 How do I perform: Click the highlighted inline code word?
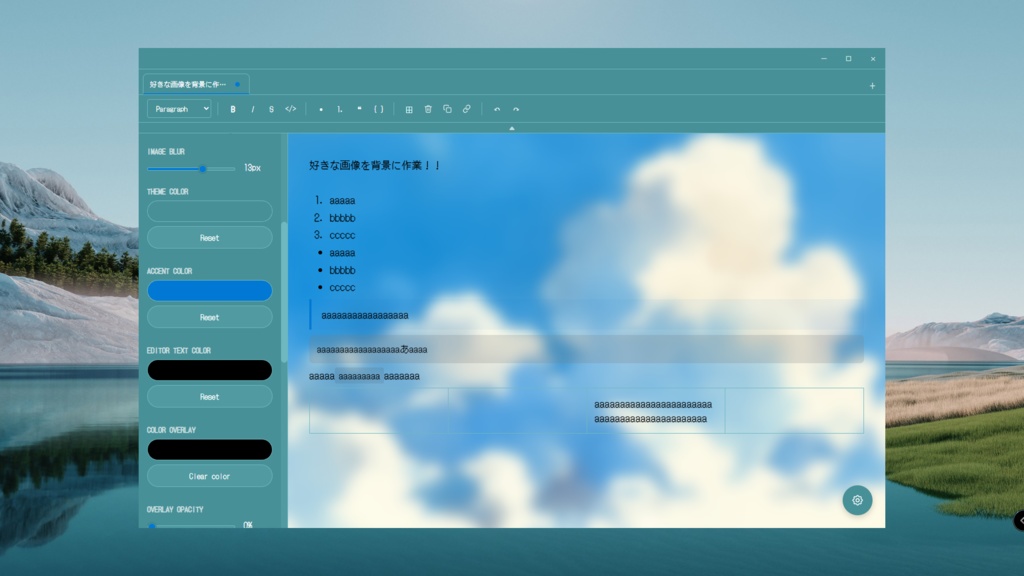pos(359,376)
